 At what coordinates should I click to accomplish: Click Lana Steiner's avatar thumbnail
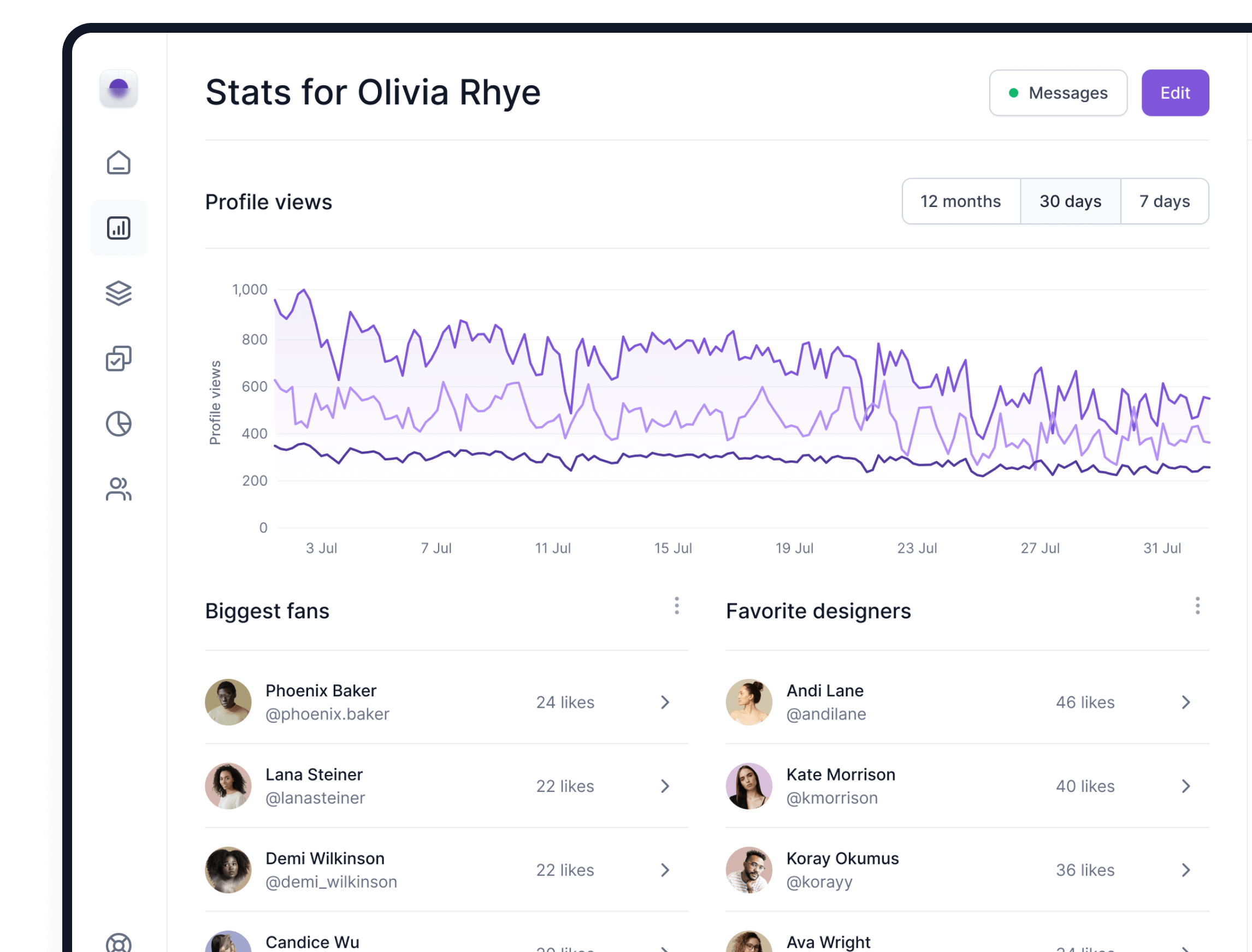pos(228,787)
